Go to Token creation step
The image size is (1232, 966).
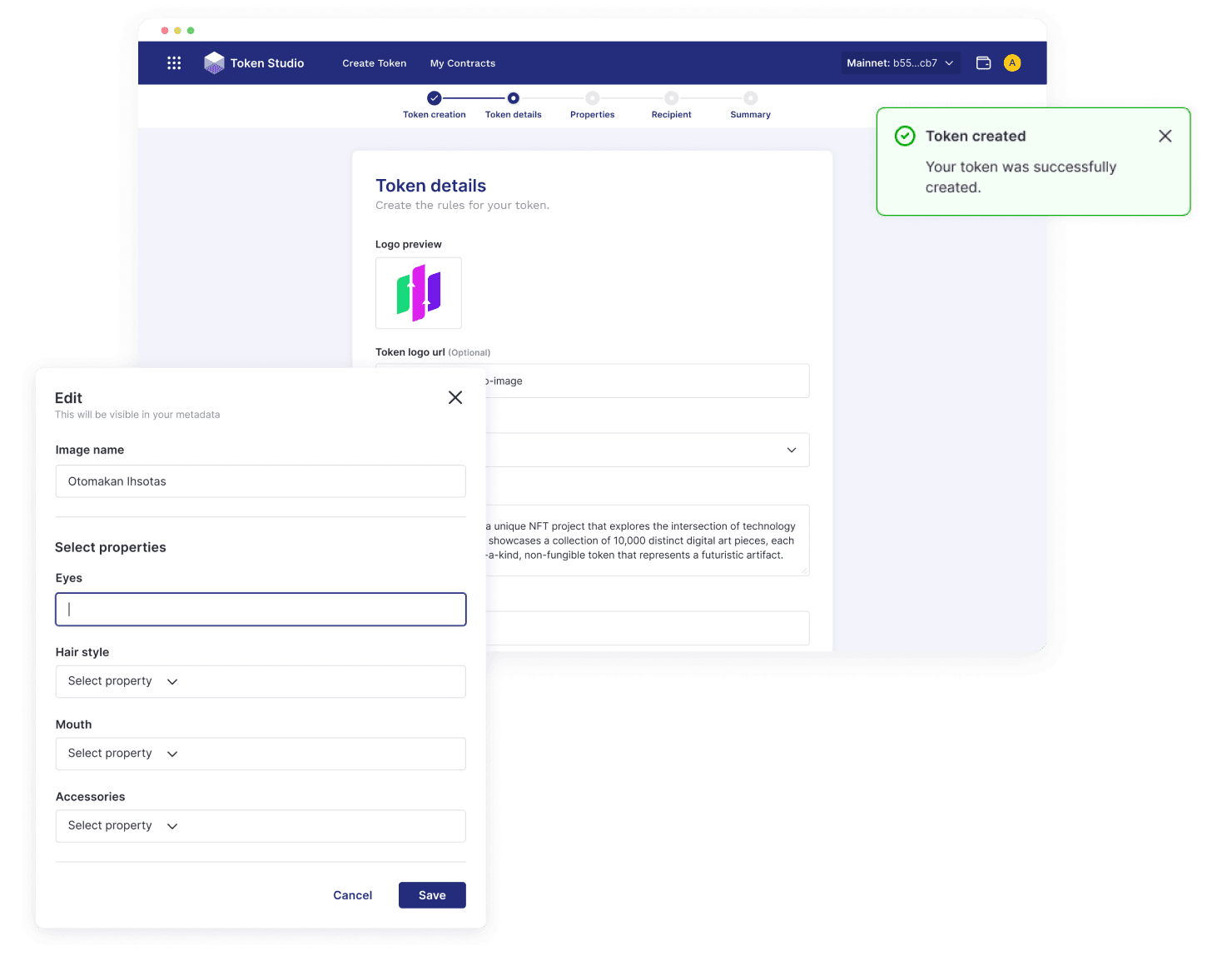[435, 106]
